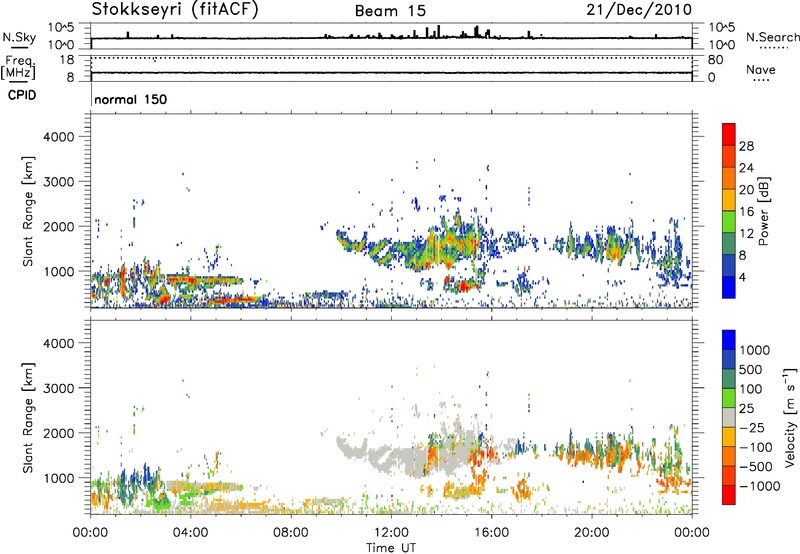Click the 'normal 150' CPID text
The width and height of the screenshot is (800, 554).
point(131,99)
